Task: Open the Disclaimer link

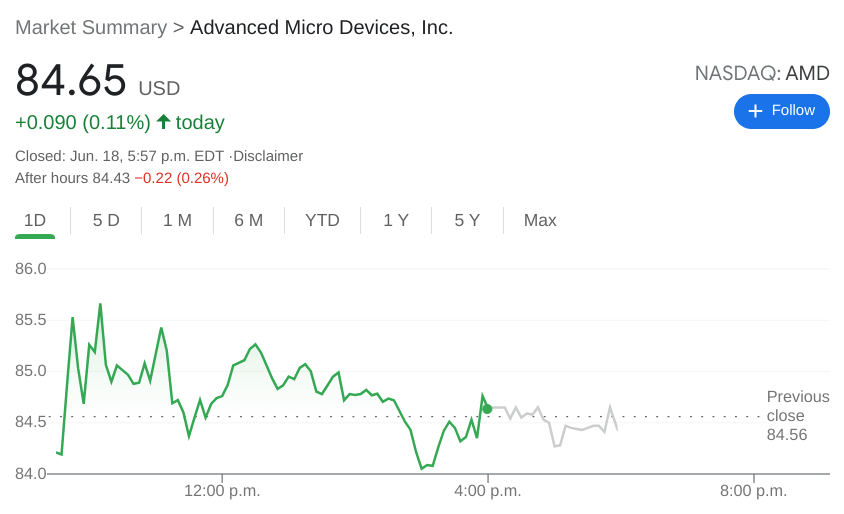Action: [268, 156]
